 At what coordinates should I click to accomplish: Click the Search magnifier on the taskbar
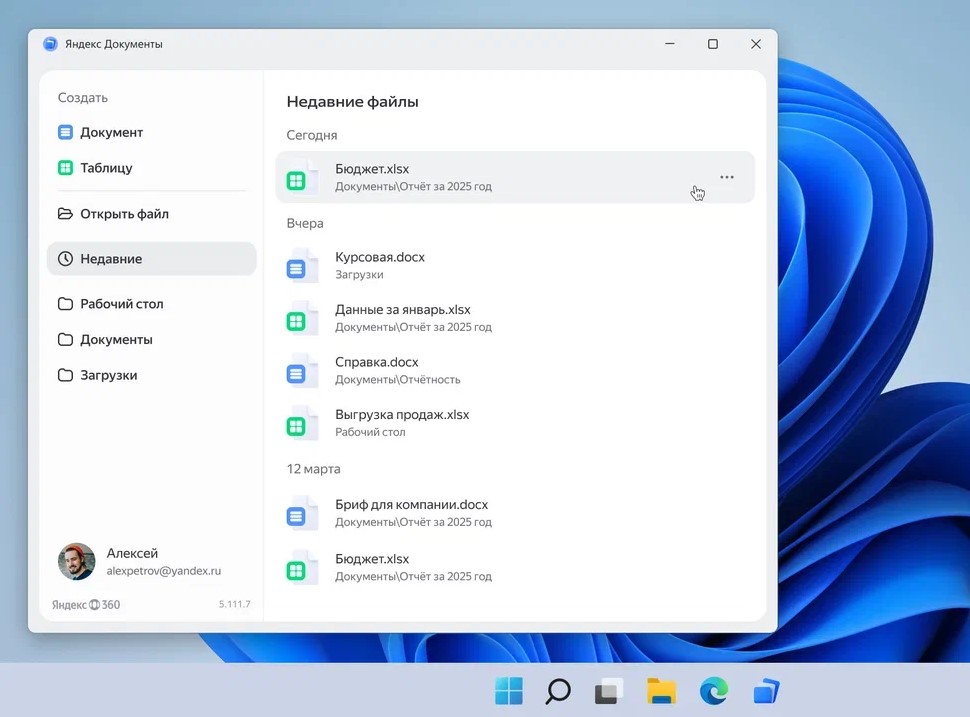coord(557,691)
